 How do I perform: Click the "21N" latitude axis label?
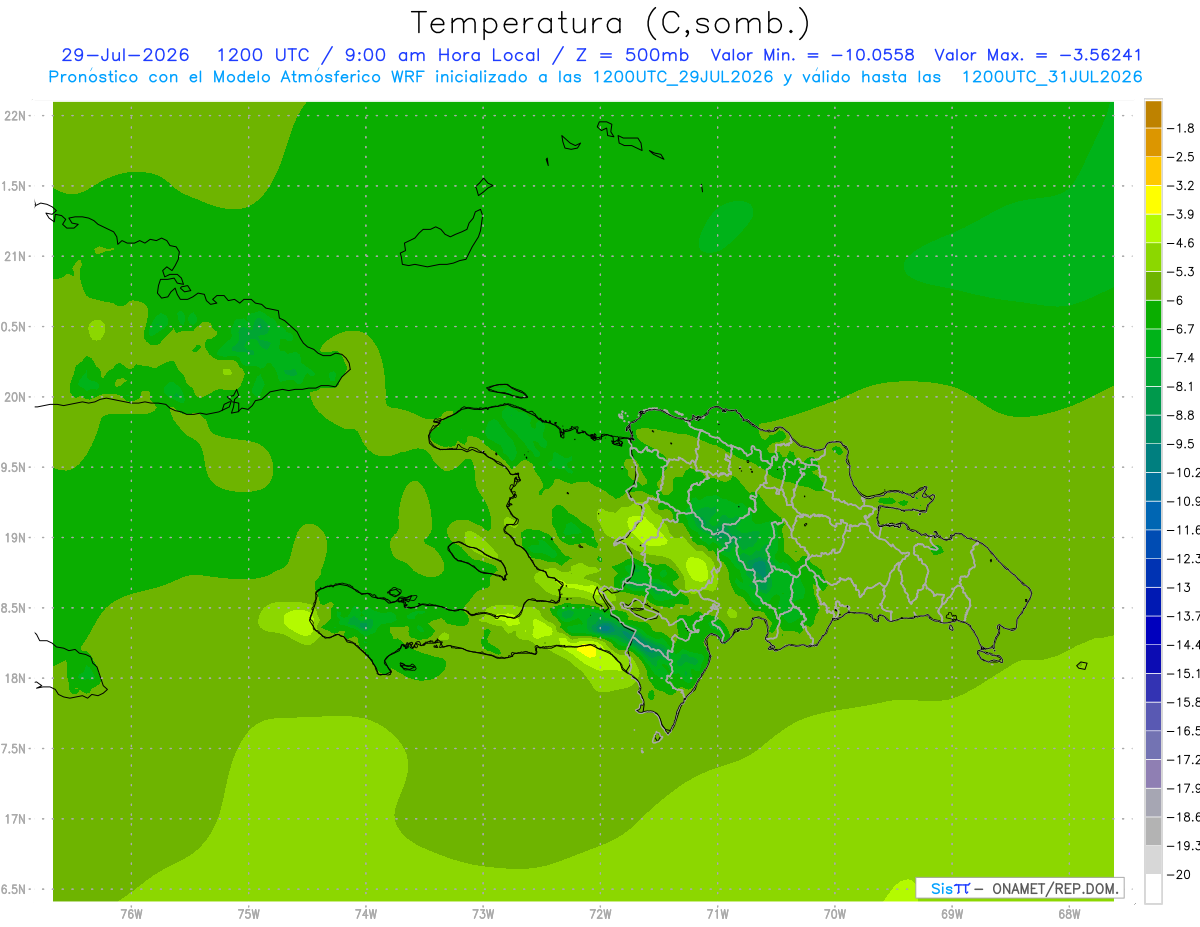pyautogui.click(x=16, y=256)
